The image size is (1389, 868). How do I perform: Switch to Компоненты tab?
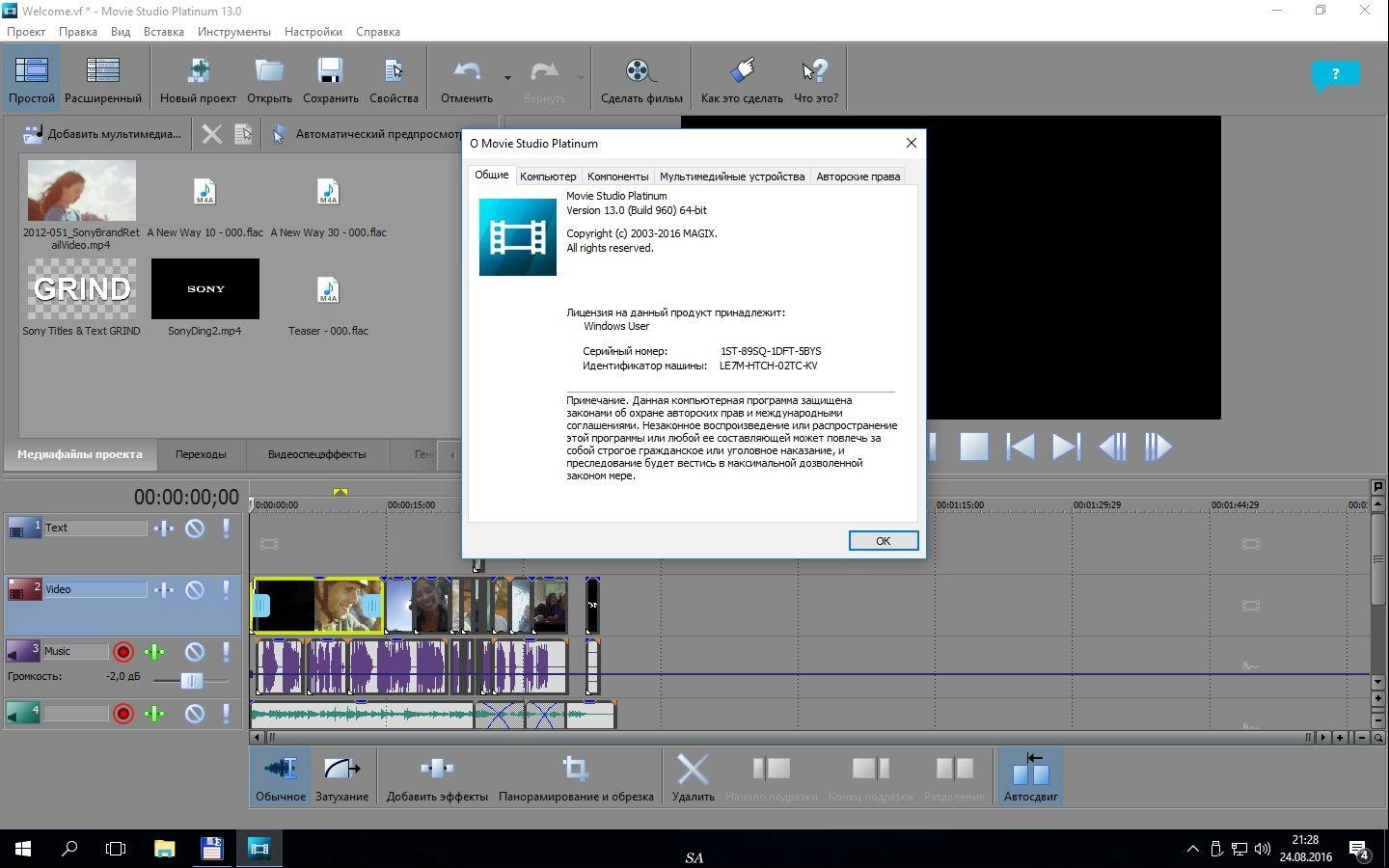click(x=617, y=176)
